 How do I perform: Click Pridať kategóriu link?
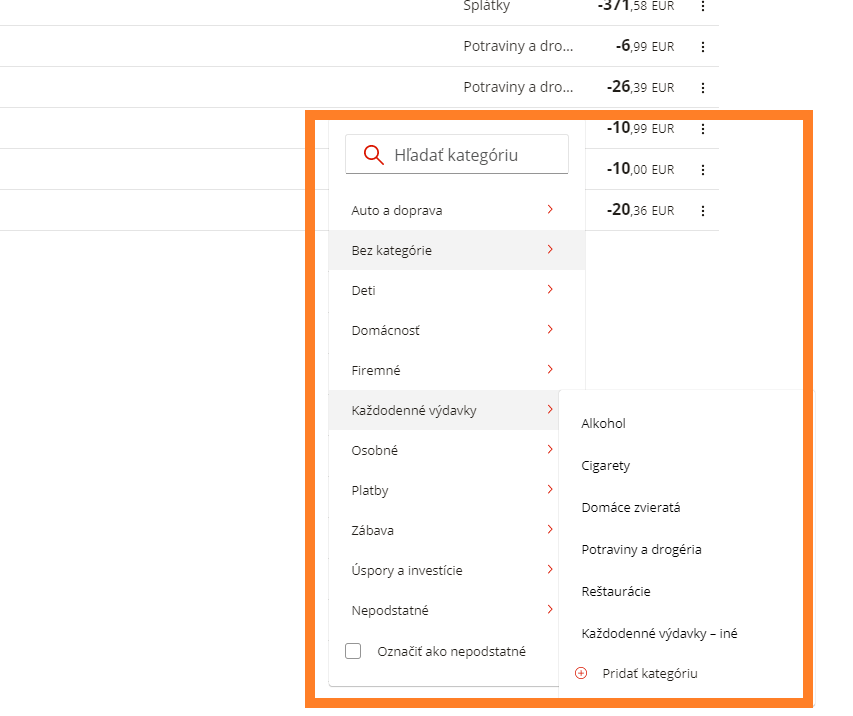650,674
